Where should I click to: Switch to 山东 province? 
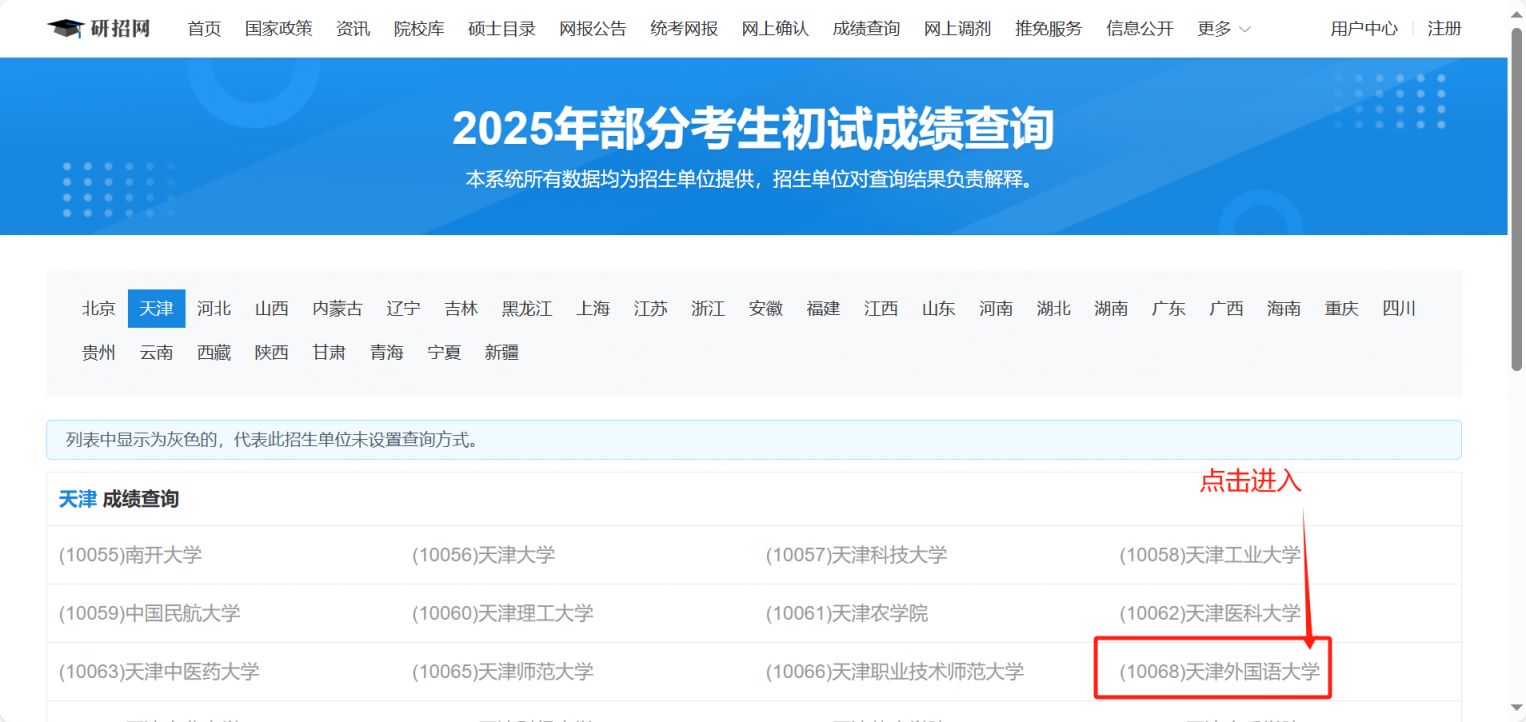939,309
